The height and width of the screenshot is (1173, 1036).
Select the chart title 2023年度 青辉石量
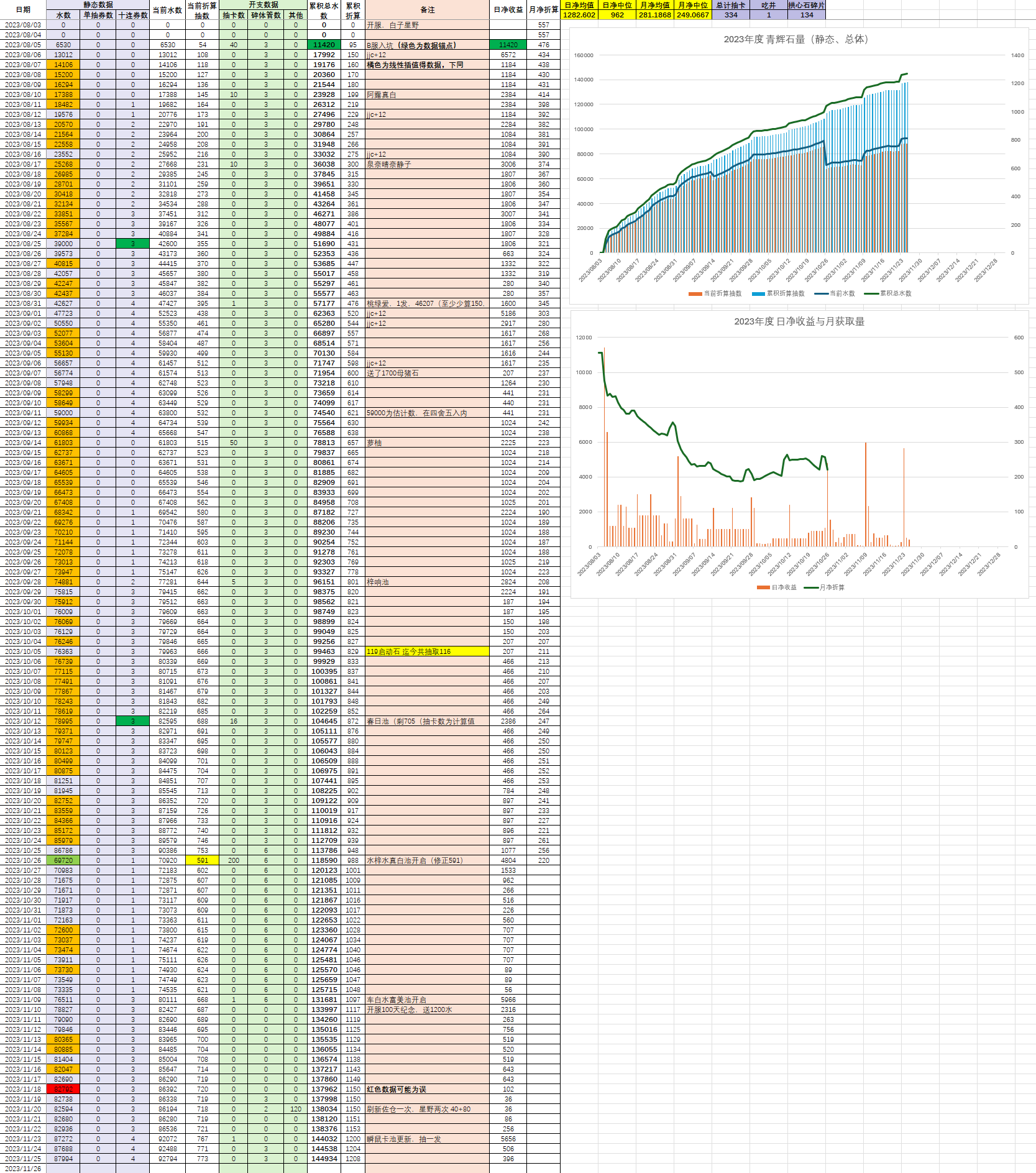click(795, 39)
